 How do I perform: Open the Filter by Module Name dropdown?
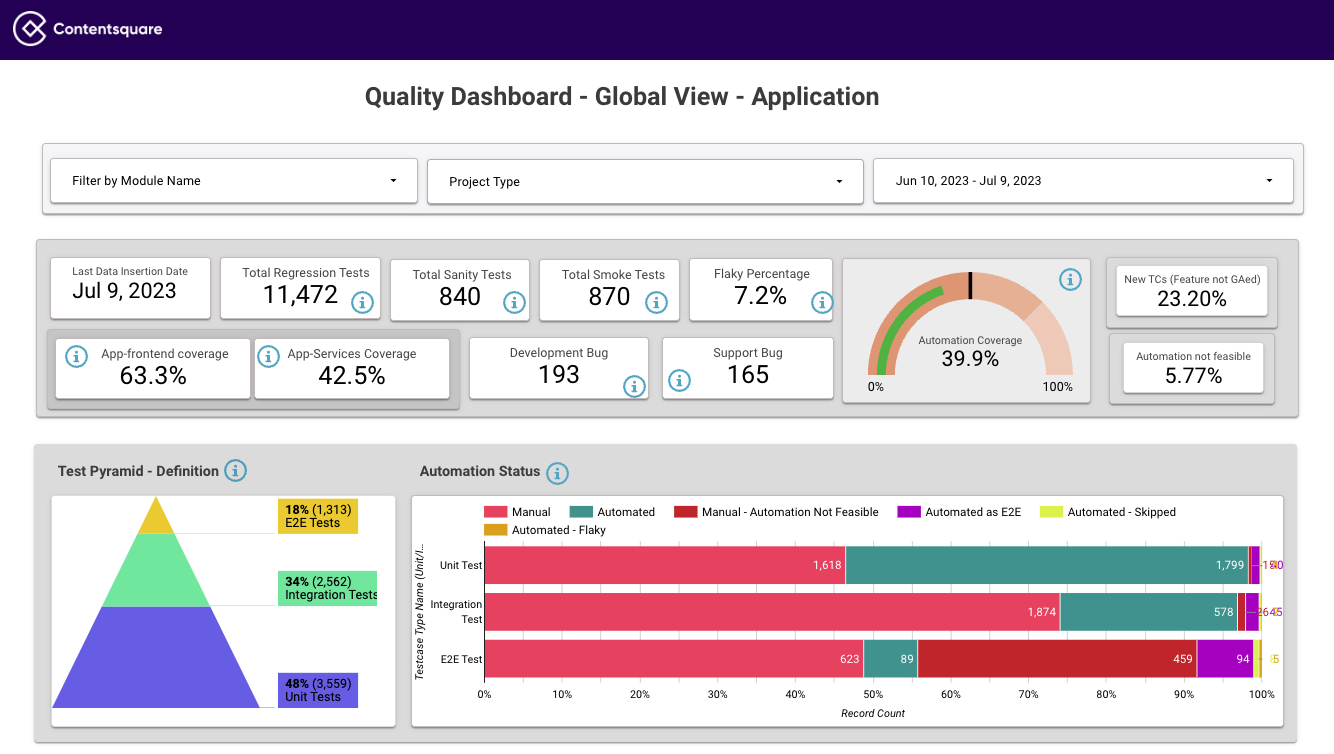click(233, 181)
